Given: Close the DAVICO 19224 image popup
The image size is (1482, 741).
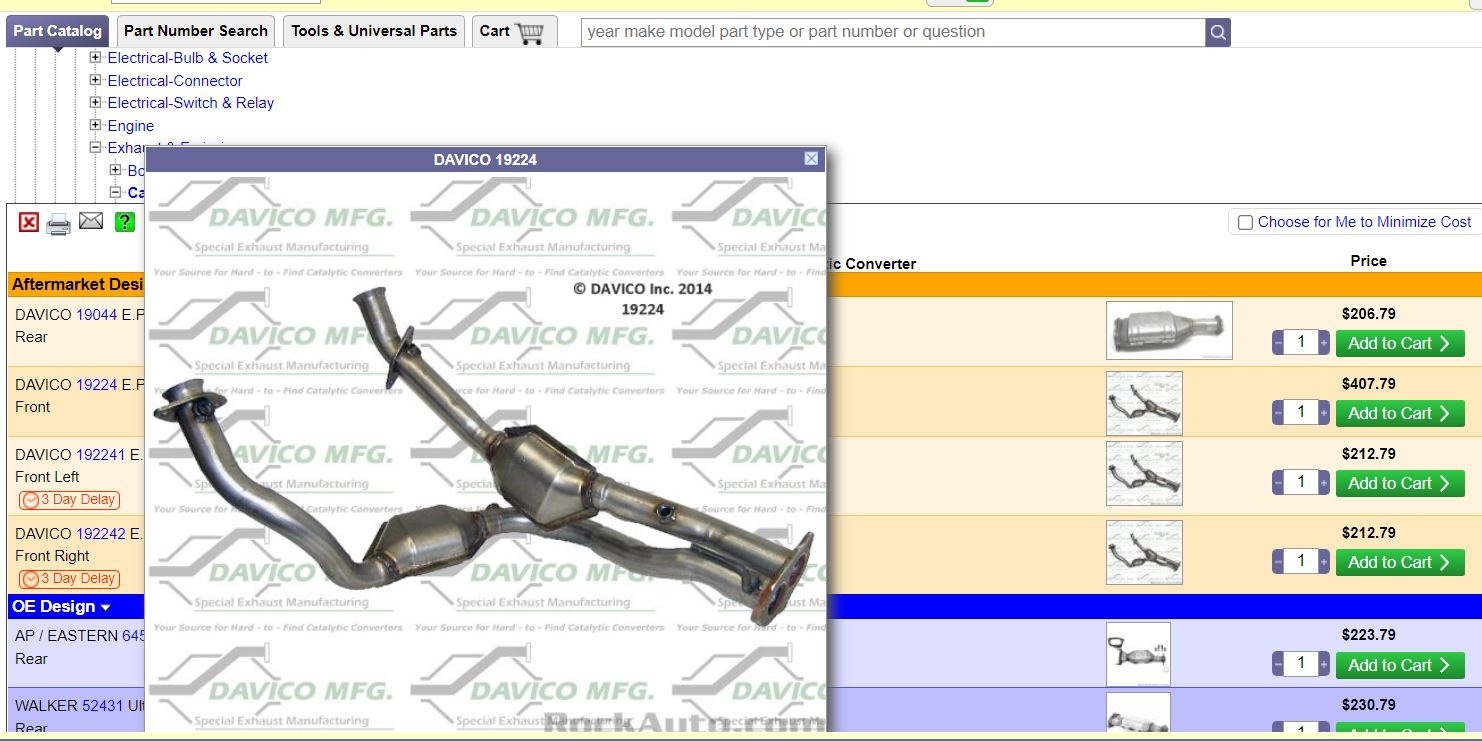Looking at the screenshot, I should tap(811, 159).
